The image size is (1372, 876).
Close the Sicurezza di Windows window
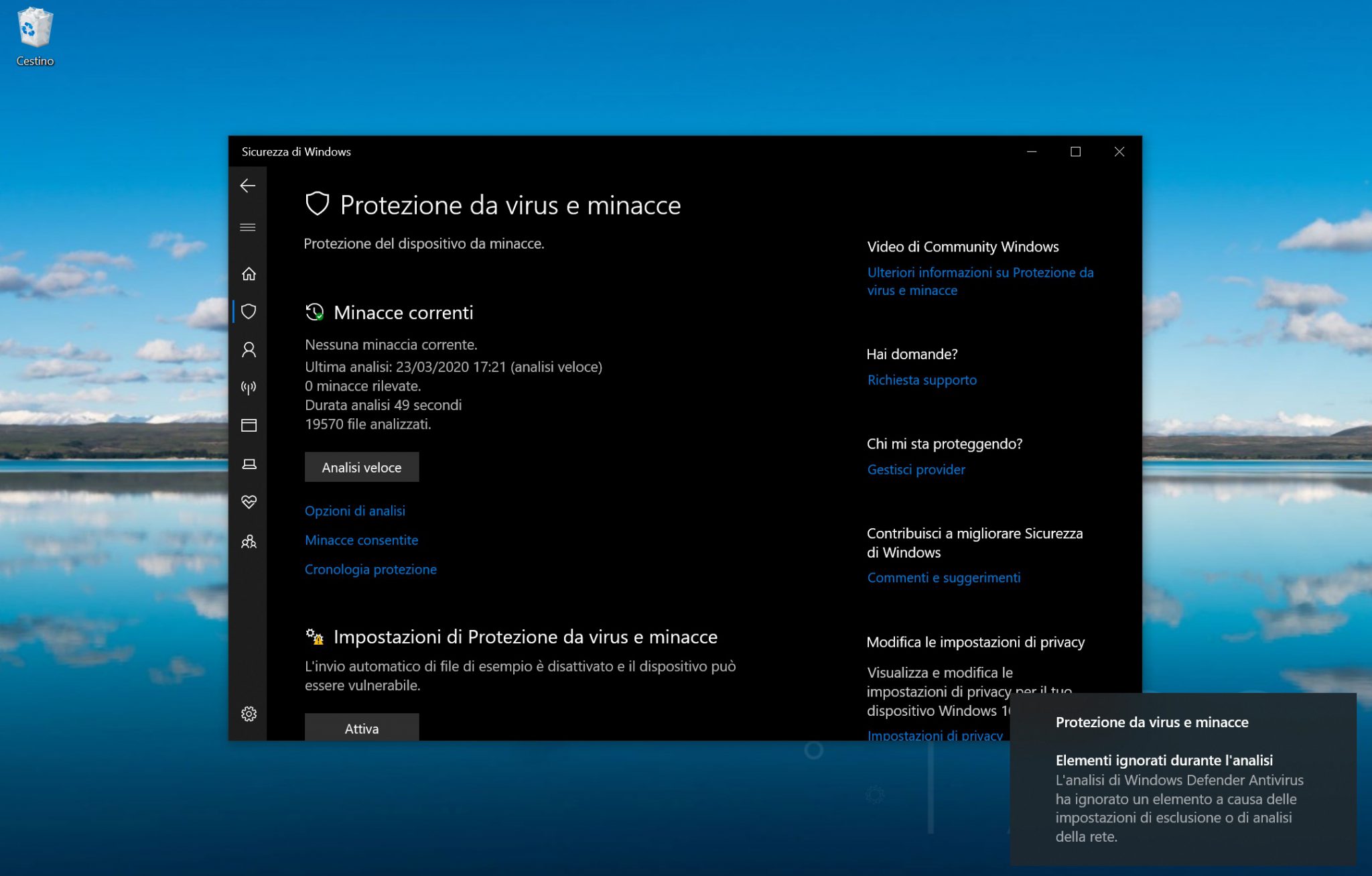coord(1119,151)
